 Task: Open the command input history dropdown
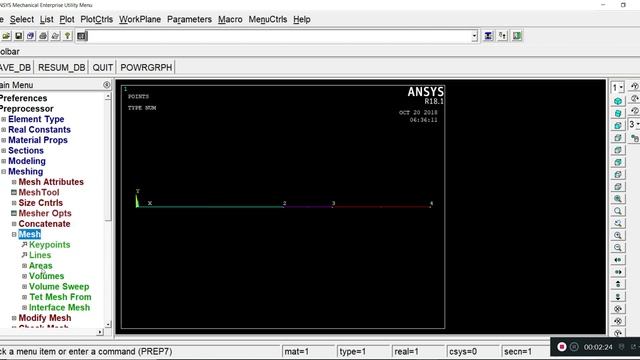point(474,36)
